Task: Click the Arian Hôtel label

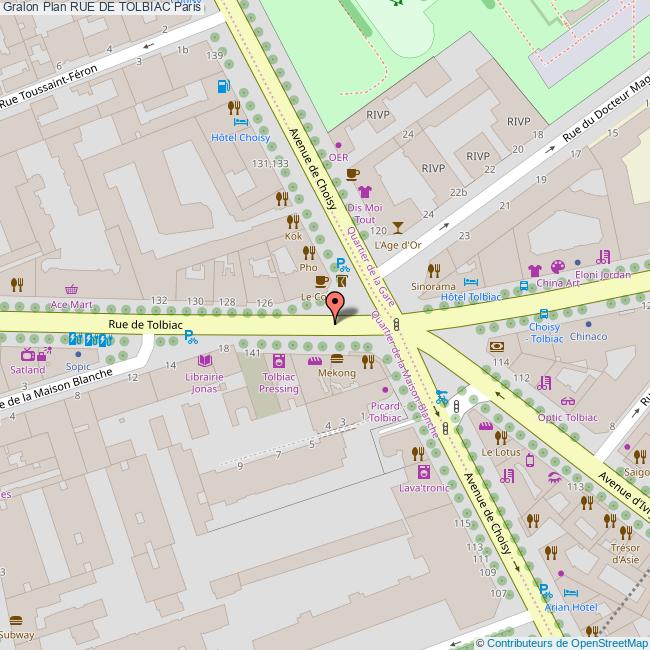Action: click(572, 607)
